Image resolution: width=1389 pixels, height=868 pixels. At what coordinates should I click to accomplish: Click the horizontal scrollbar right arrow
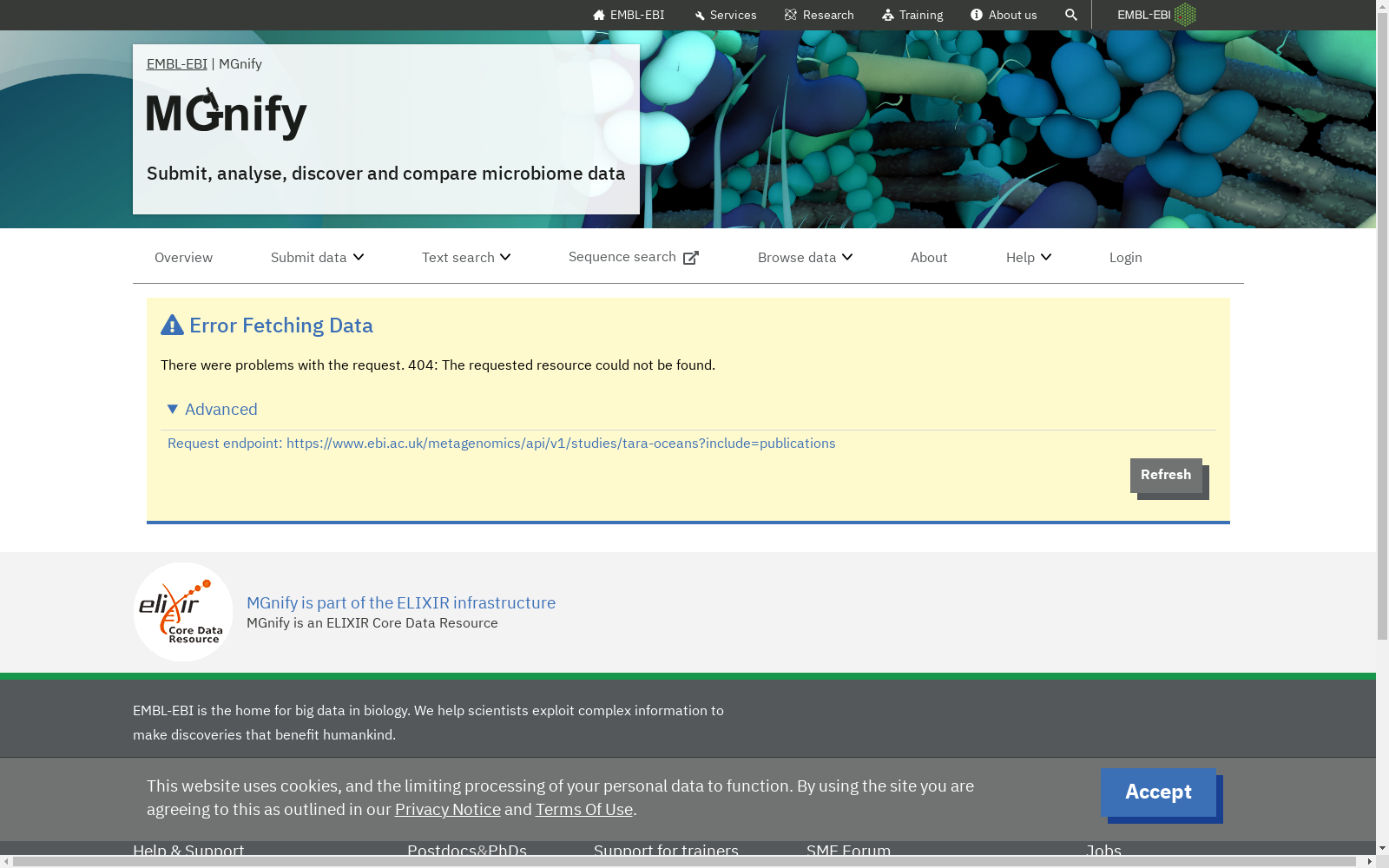pyautogui.click(x=1370, y=862)
